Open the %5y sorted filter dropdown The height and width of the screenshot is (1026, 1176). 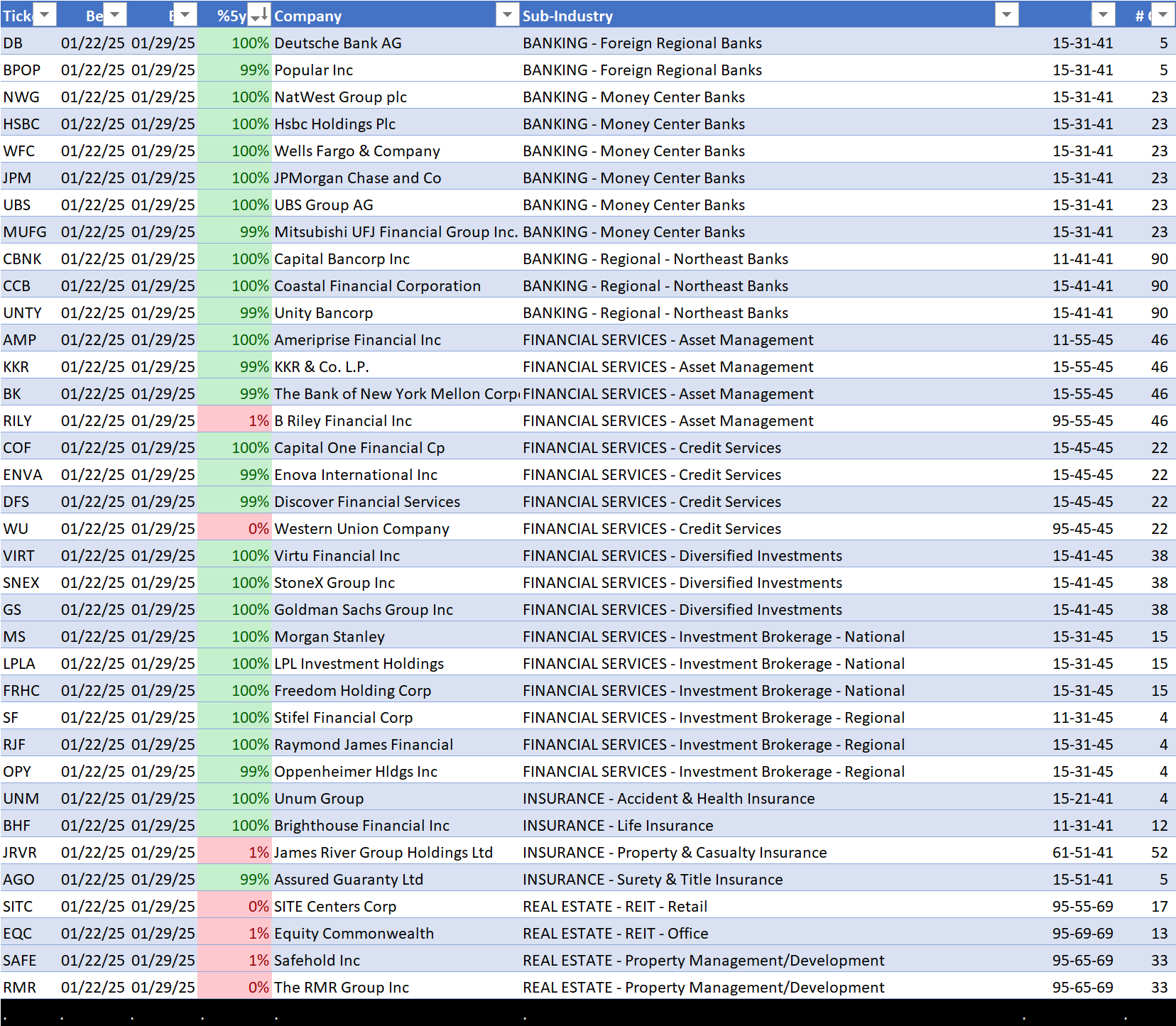[260, 15]
